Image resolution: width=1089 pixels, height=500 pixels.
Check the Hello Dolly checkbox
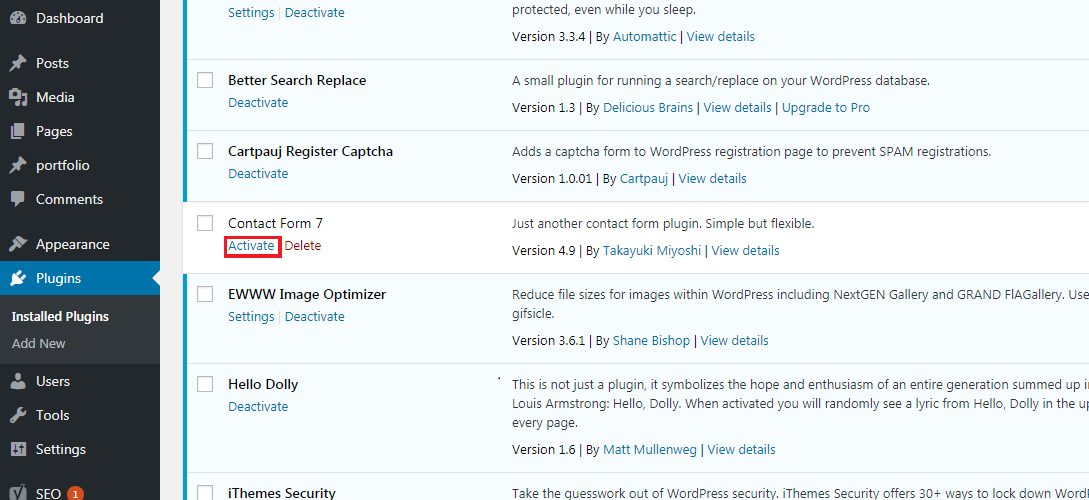pos(205,384)
